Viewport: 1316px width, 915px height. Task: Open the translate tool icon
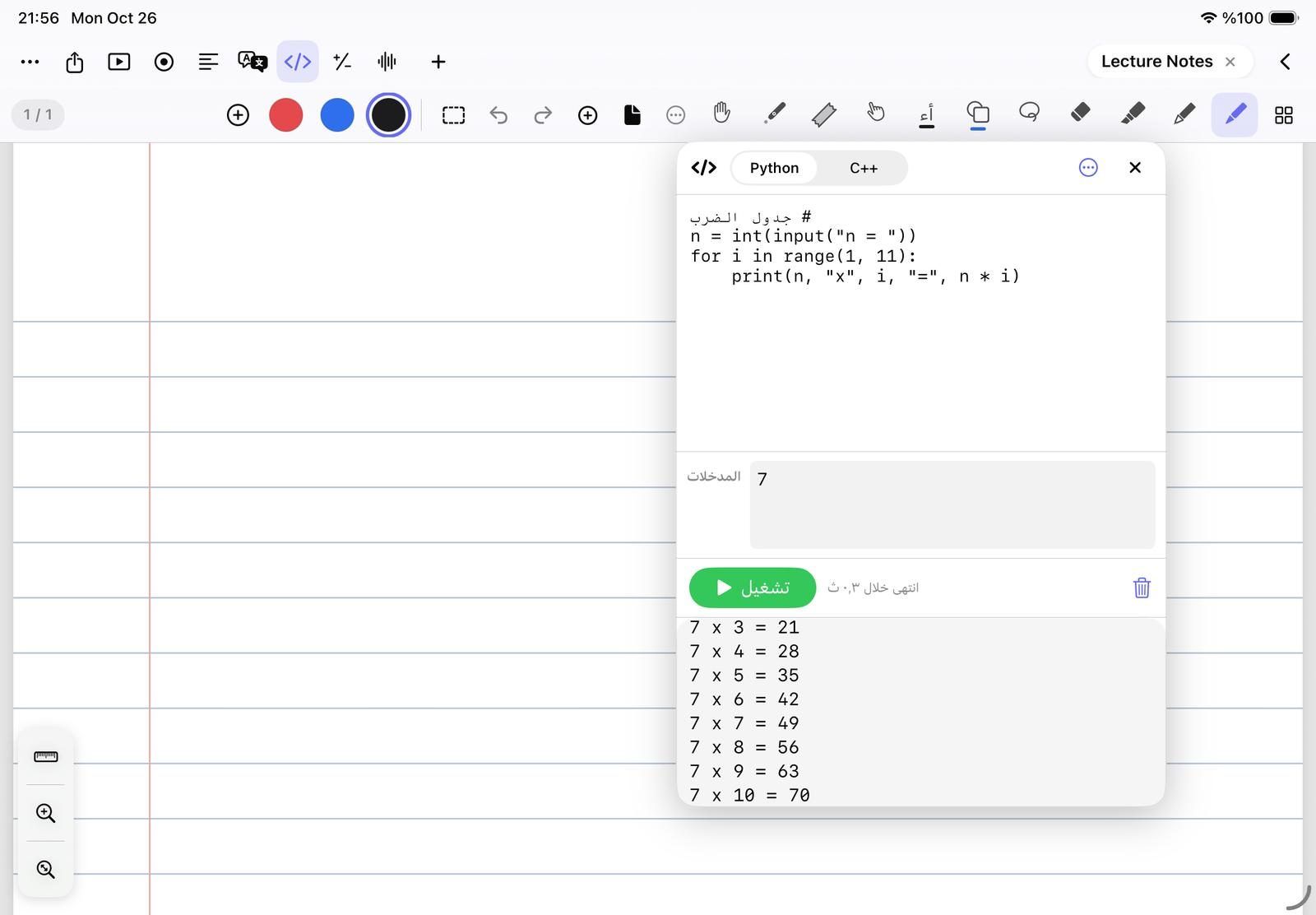point(253,62)
